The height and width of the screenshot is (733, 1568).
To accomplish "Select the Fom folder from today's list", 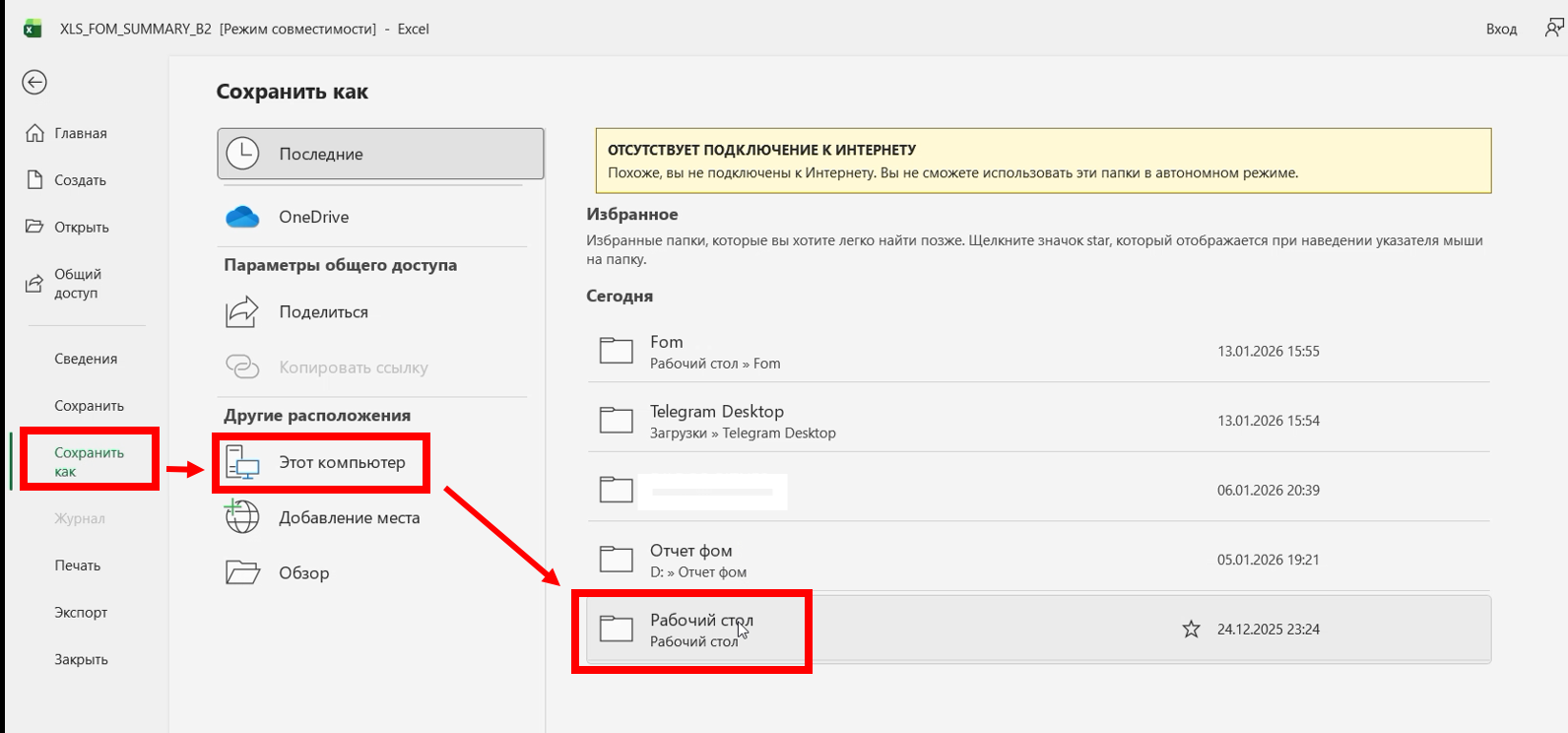I will pos(666,342).
